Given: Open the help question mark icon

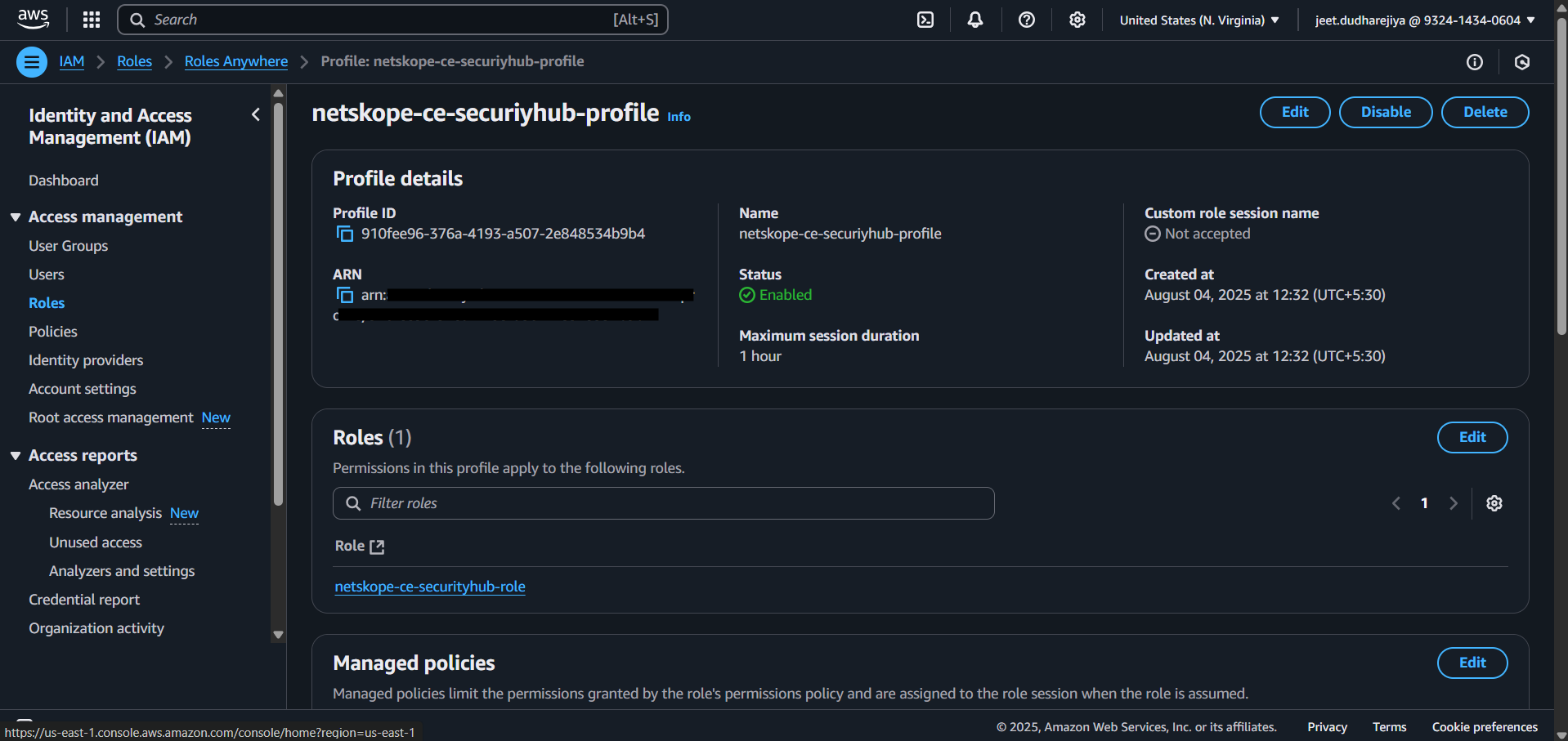Looking at the screenshot, I should click(x=1027, y=20).
